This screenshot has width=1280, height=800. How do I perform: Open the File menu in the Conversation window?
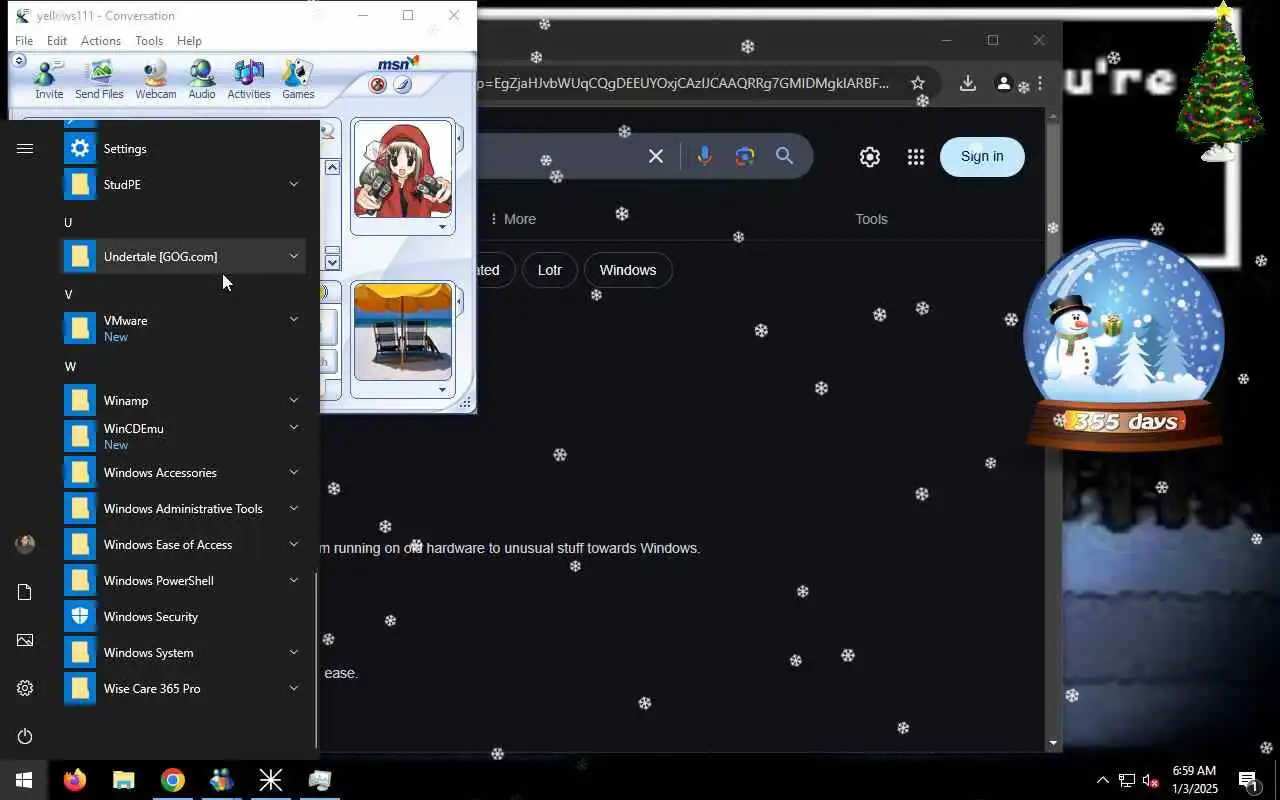coord(24,41)
